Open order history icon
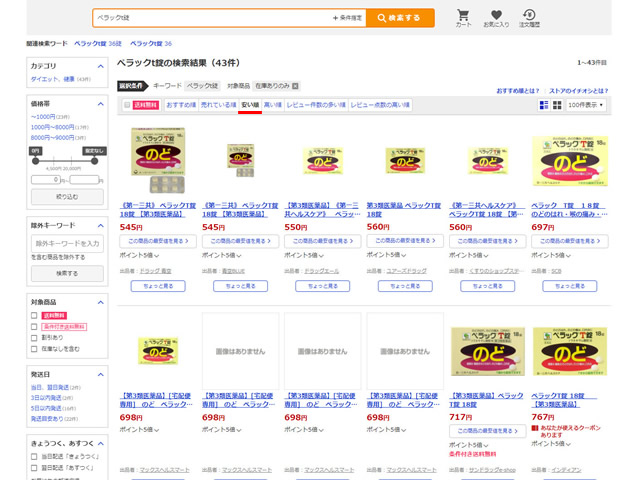The image size is (640, 480). (x=529, y=18)
